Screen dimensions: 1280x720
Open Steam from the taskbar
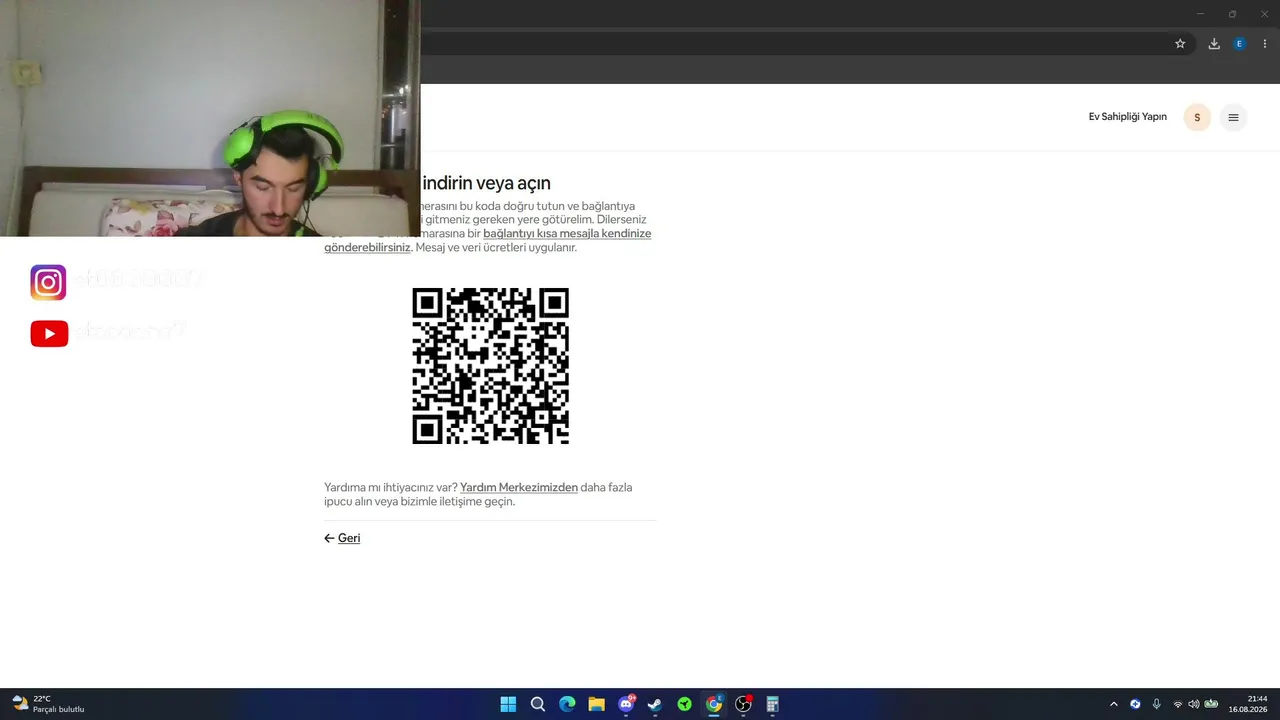pyautogui.click(x=655, y=704)
